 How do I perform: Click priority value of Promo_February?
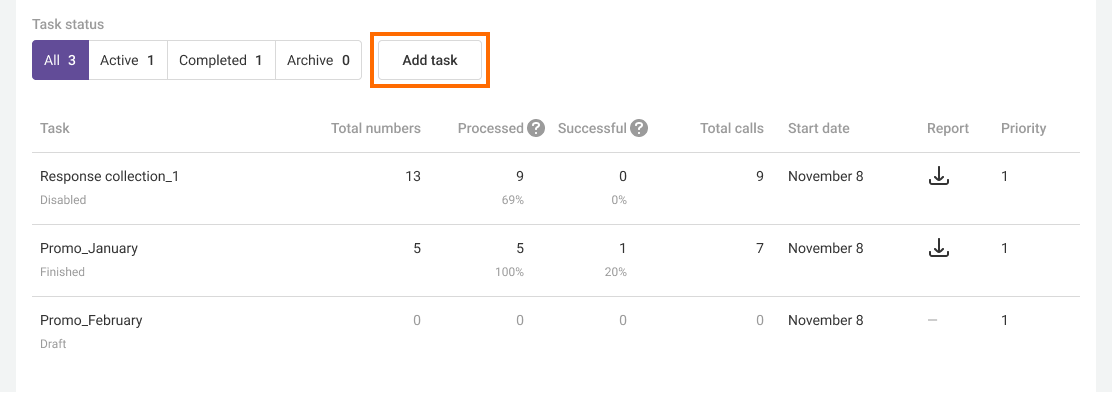click(1005, 321)
